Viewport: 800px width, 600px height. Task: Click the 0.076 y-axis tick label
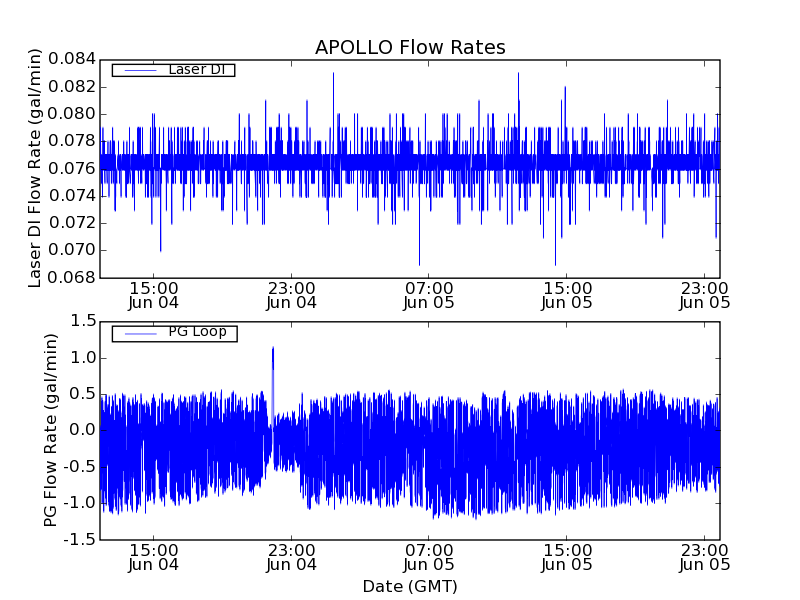pyautogui.click(x=72, y=168)
